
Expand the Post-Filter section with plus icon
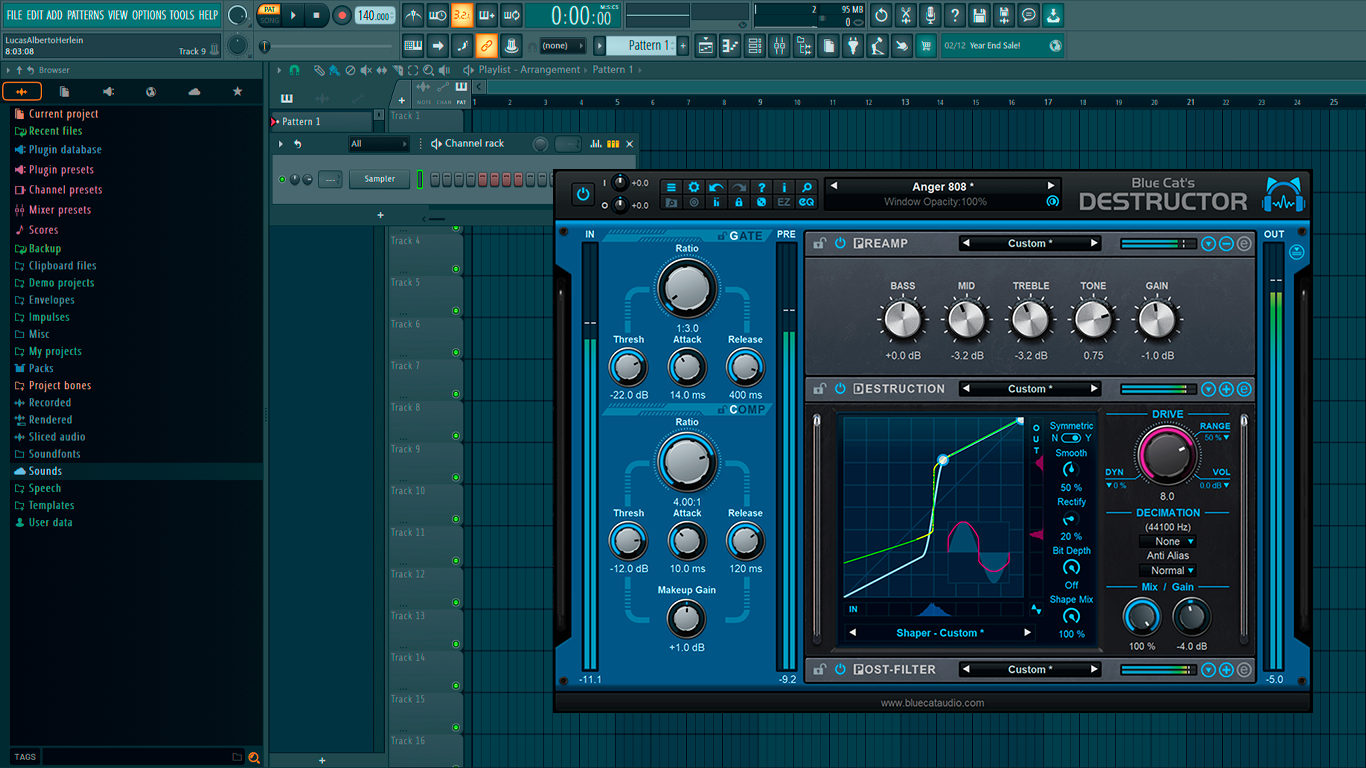1227,670
